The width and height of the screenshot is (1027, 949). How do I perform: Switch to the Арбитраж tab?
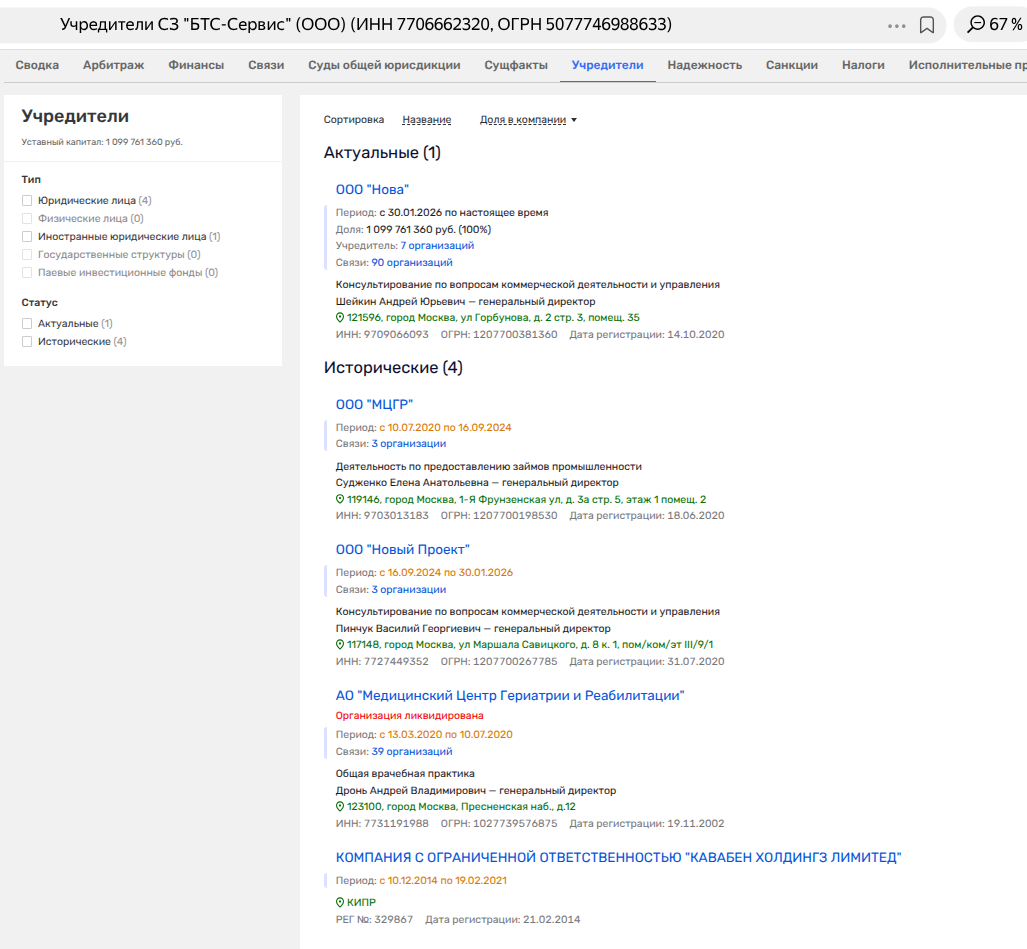pyautogui.click(x=113, y=65)
